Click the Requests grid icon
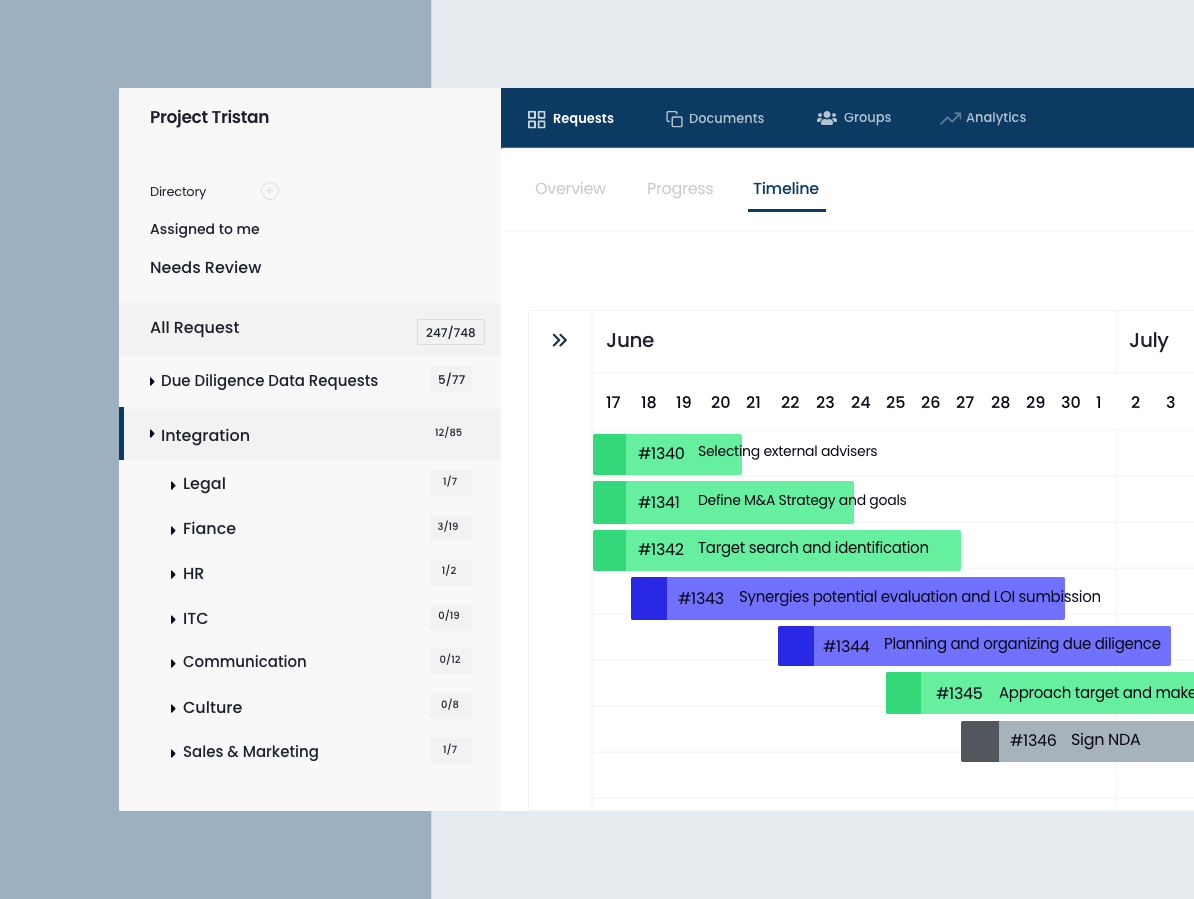Viewport: 1194px width, 899px height. point(536,119)
